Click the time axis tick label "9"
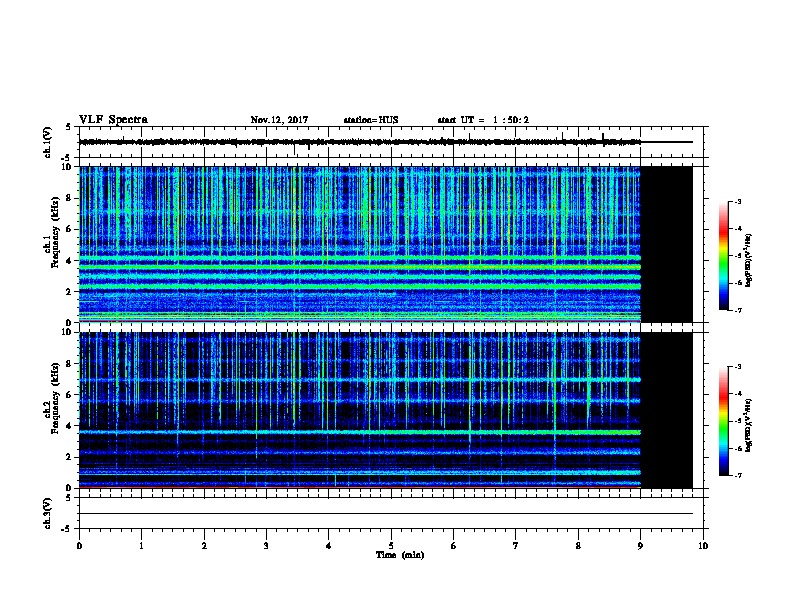The width and height of the screenshot is (792, 612). point(640,545)
